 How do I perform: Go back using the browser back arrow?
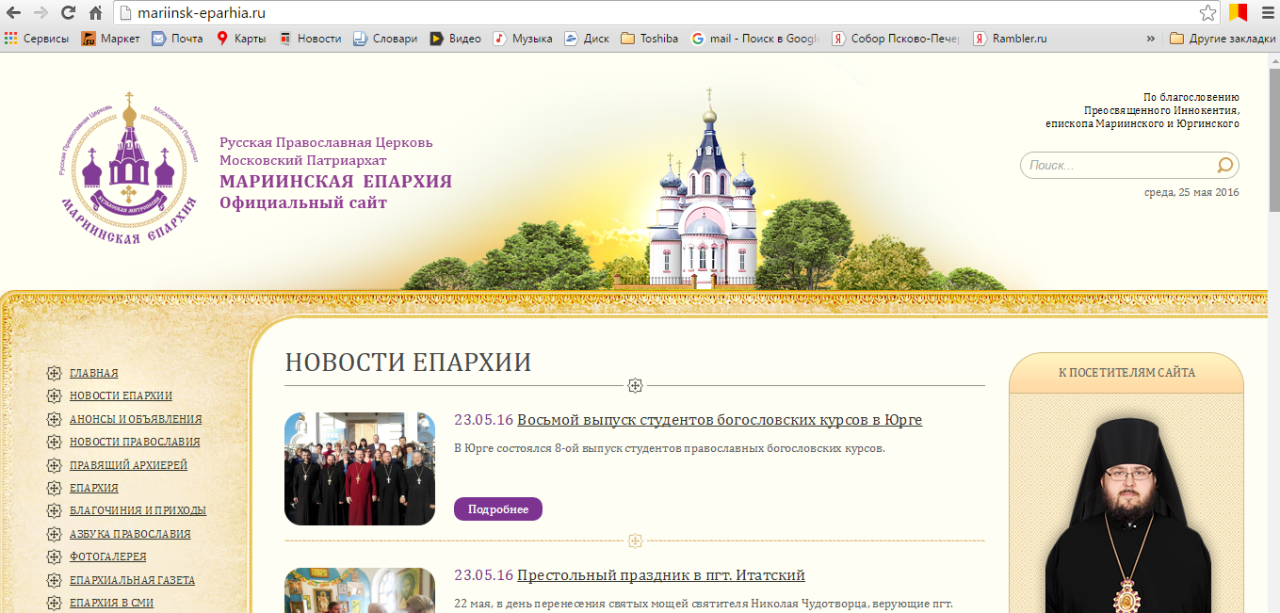(x=14, y=13)
